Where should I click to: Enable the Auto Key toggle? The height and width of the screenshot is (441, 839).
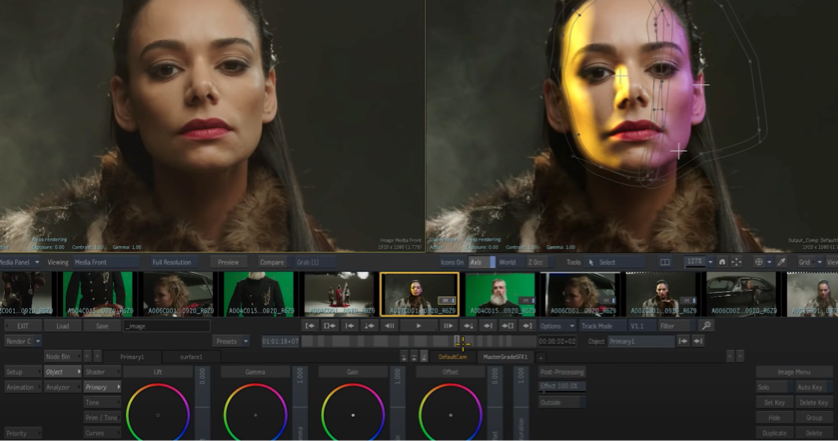tap(810, 387)
